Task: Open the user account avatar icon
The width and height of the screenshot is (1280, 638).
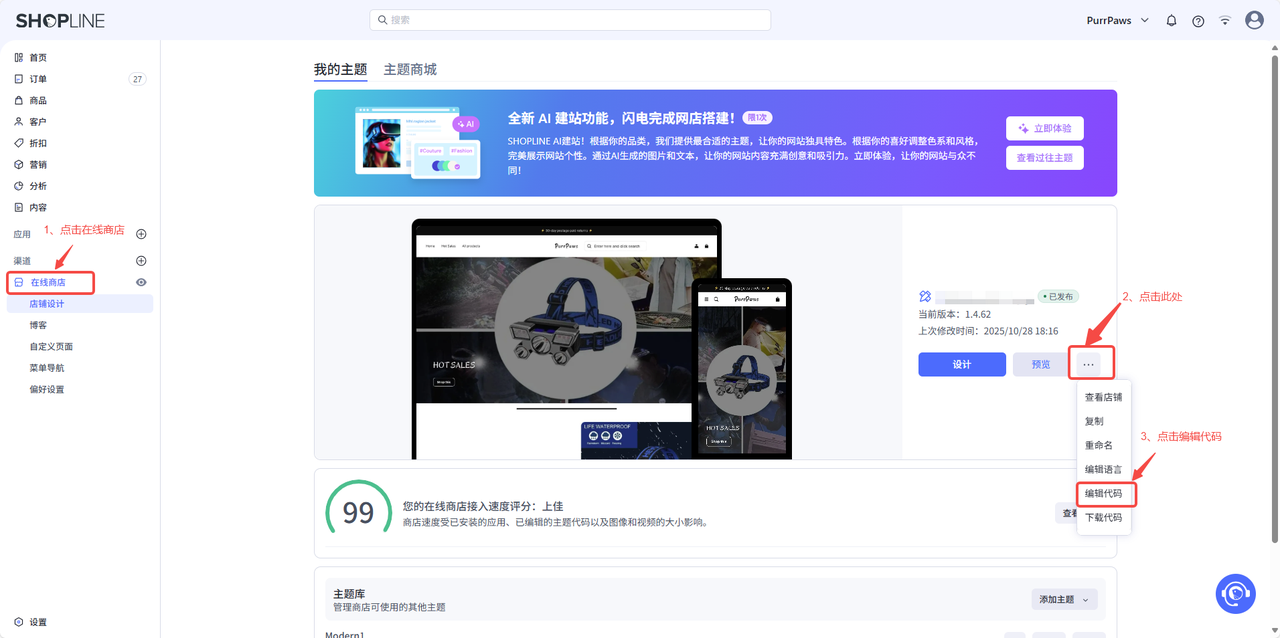Action: pos(1254,20)
